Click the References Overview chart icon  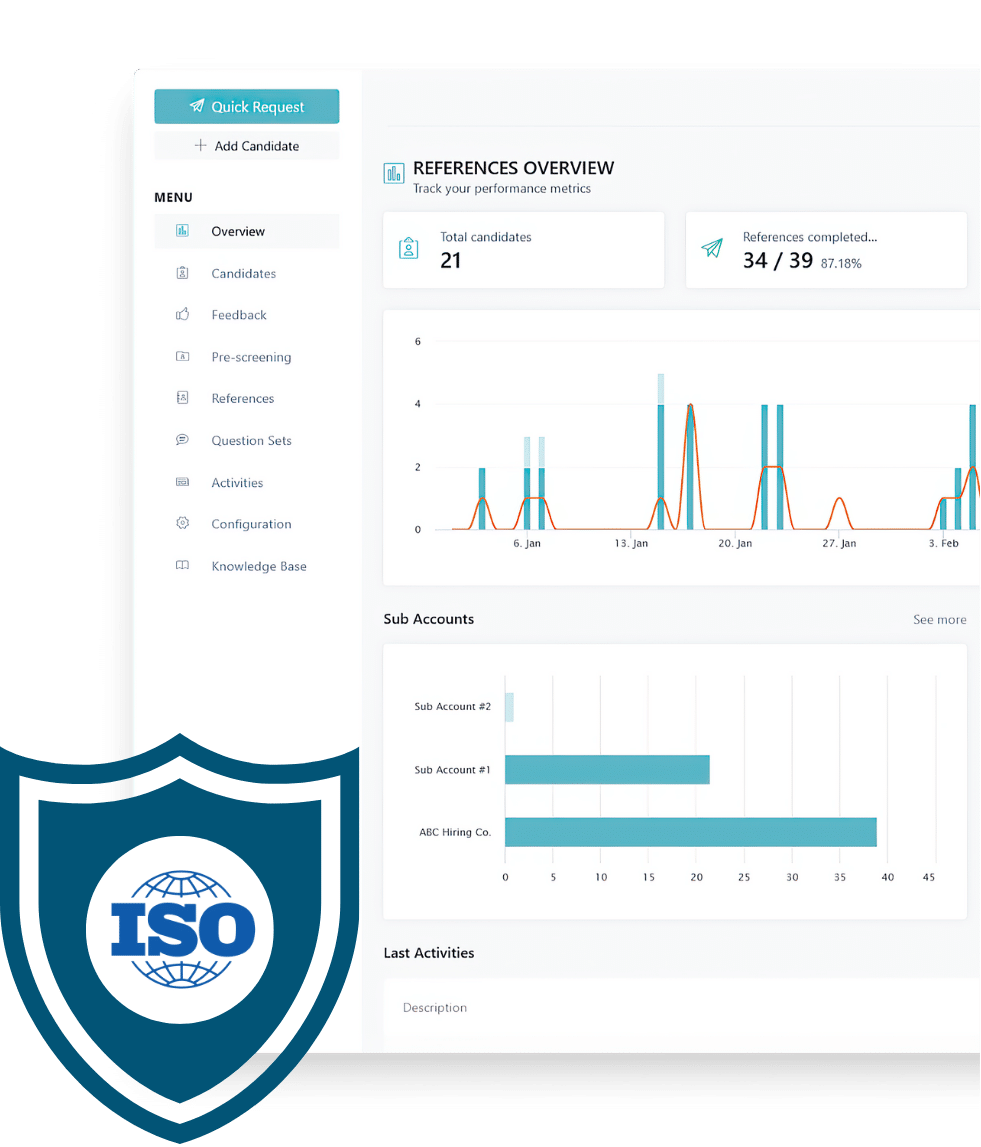[x=394, y=173]
